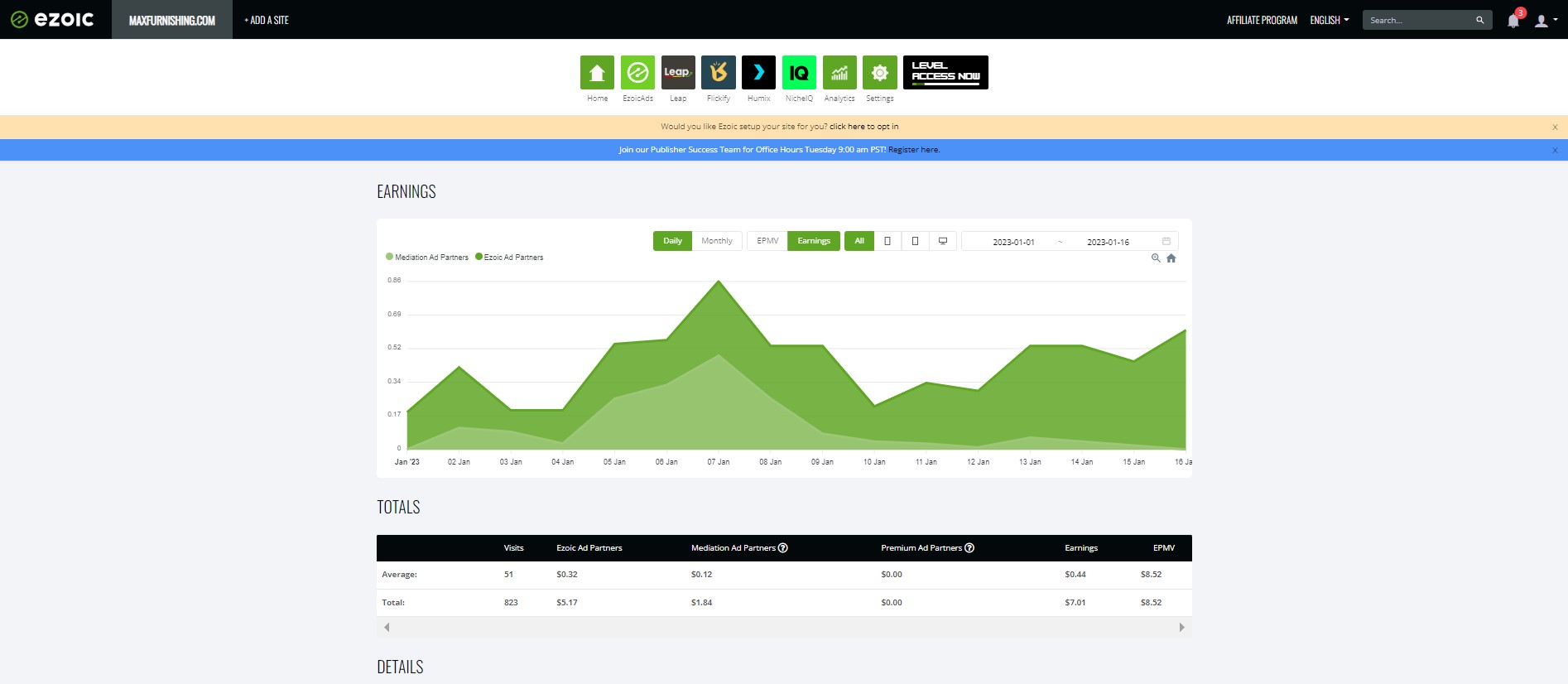Toggle Mediation Ad Partners legend series

tap(427, 258)
